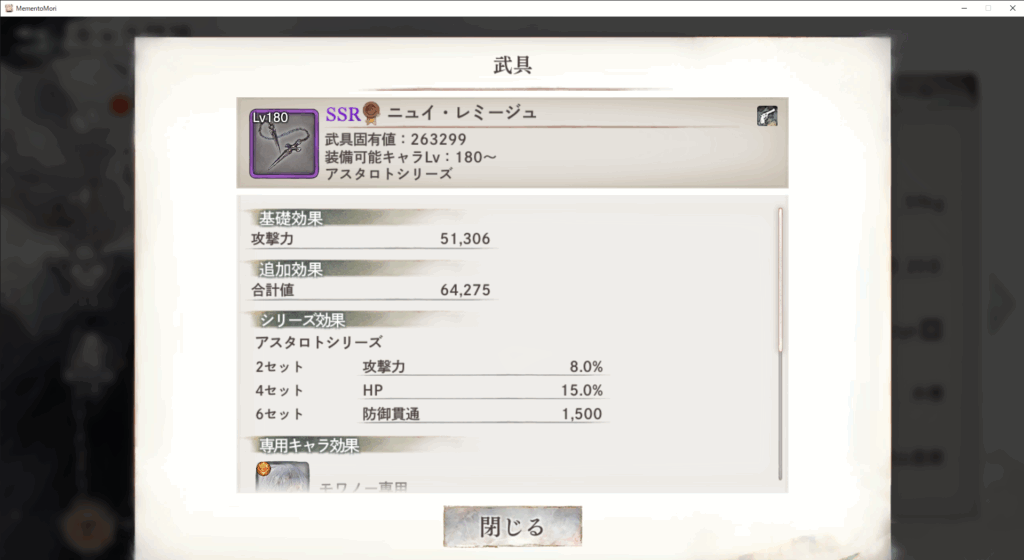Select the 6セット 防御貫通 1,500 row
This screenshot has width=1024, height=560.
click(429, 414)
